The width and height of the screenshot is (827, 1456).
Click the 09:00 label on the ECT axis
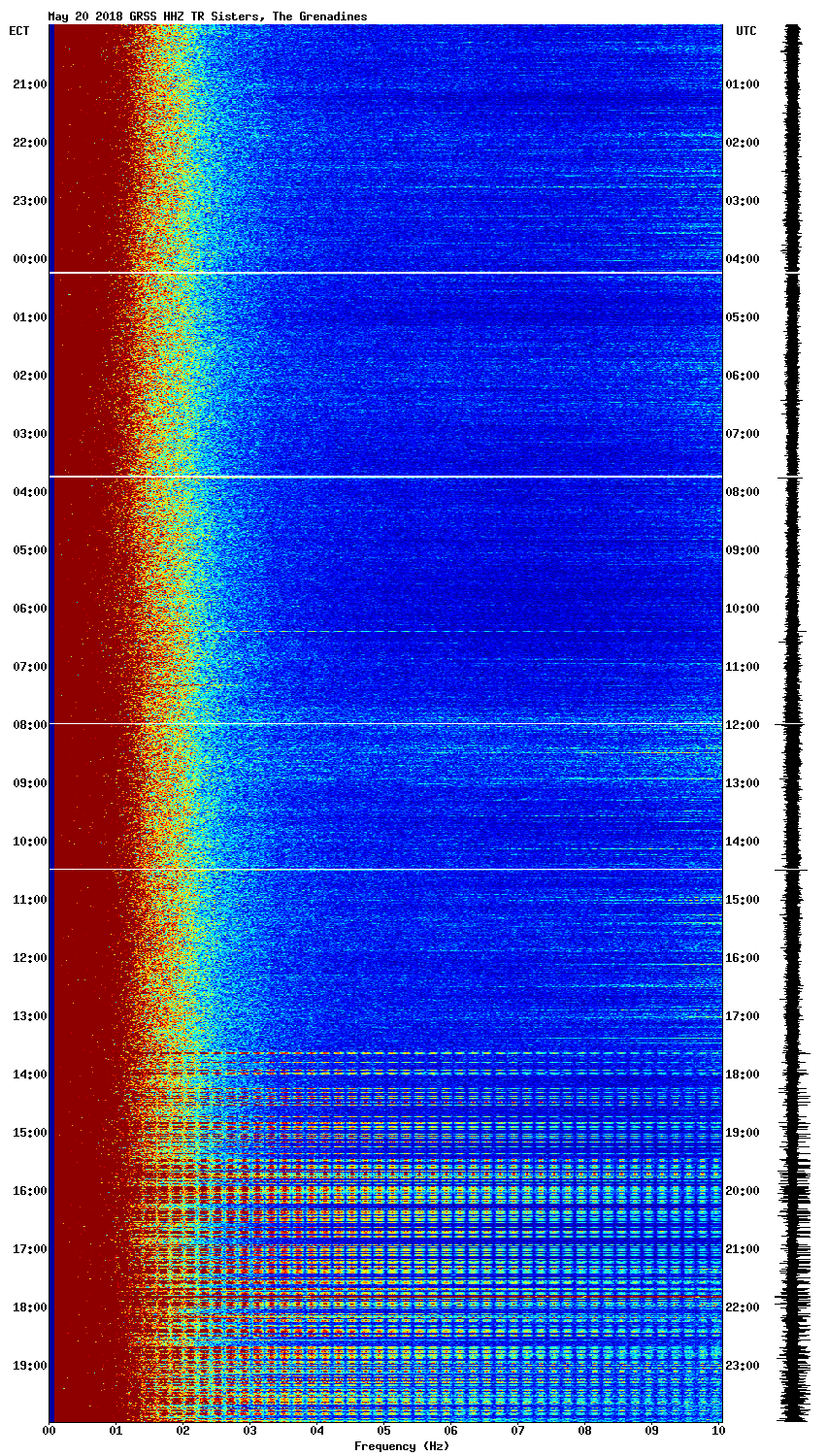click(x=29, y=783)
